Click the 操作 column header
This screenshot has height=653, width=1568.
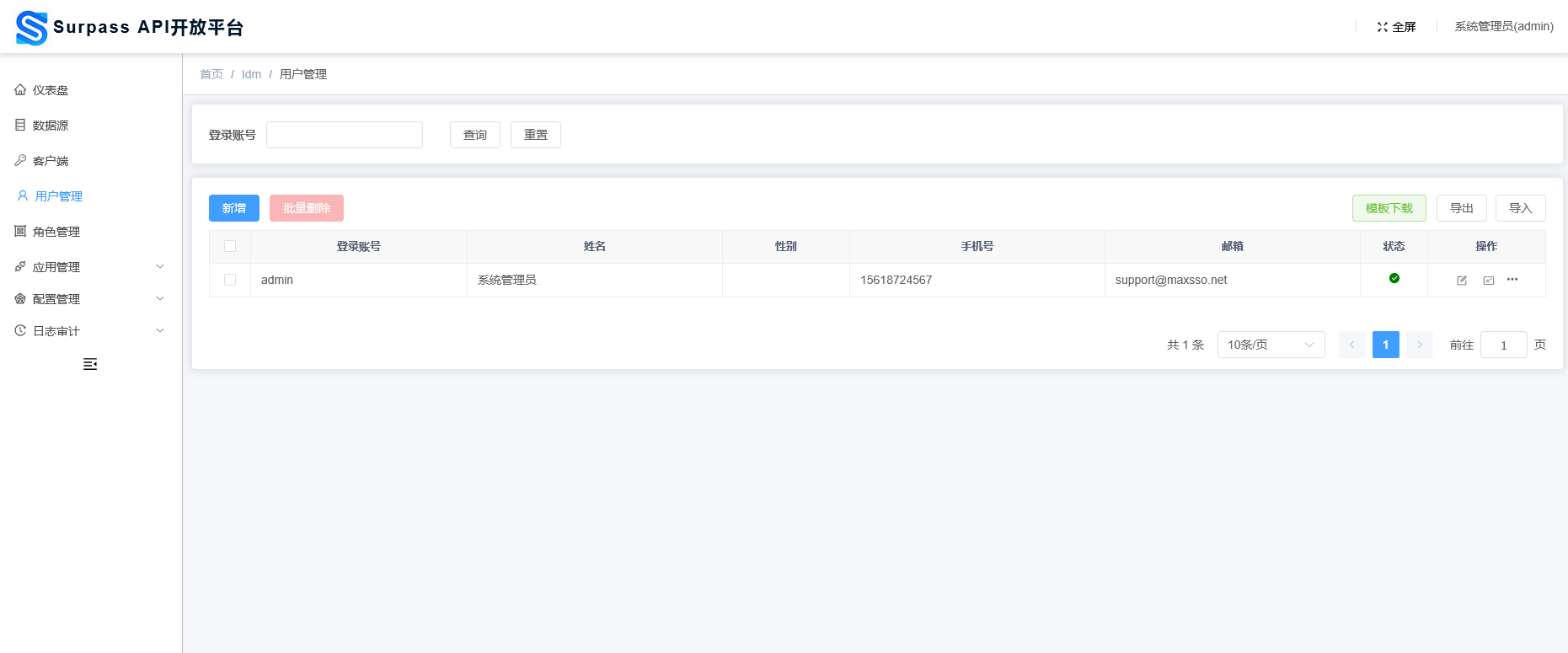pyautogui.click(x=1487, y=246)
